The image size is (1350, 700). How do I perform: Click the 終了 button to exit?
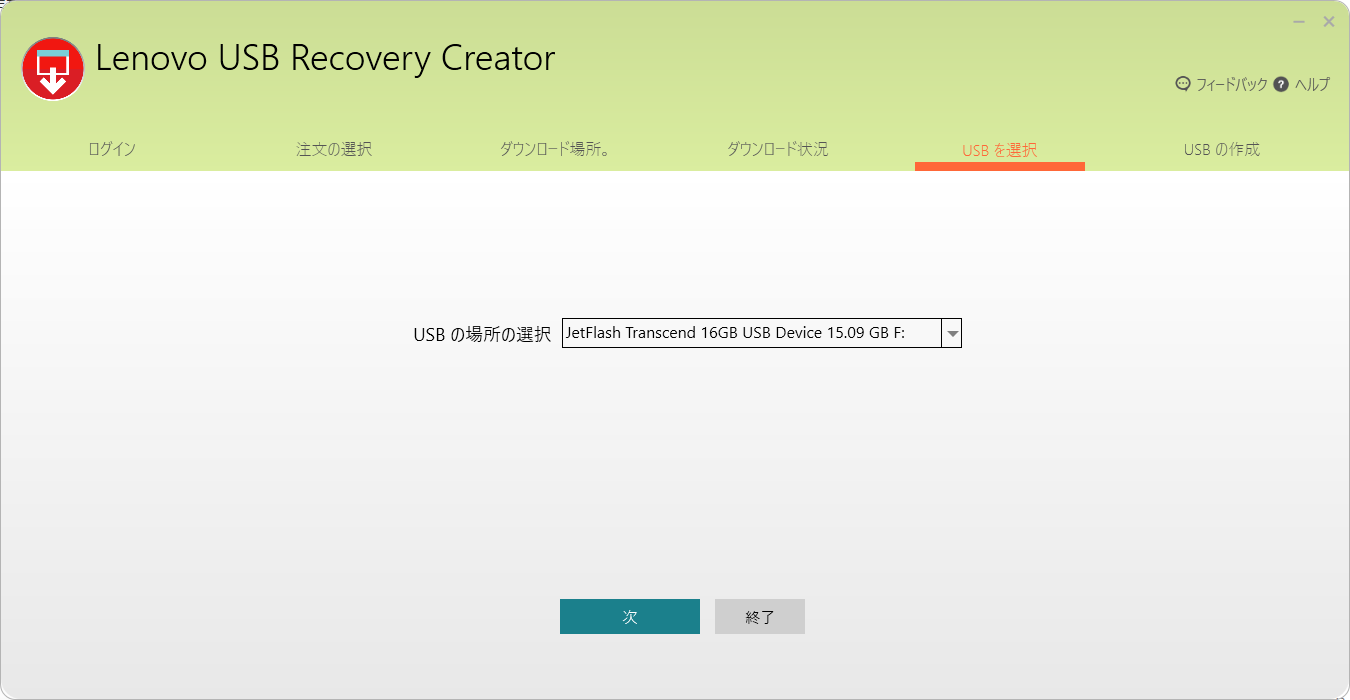[x=760, y=617]
